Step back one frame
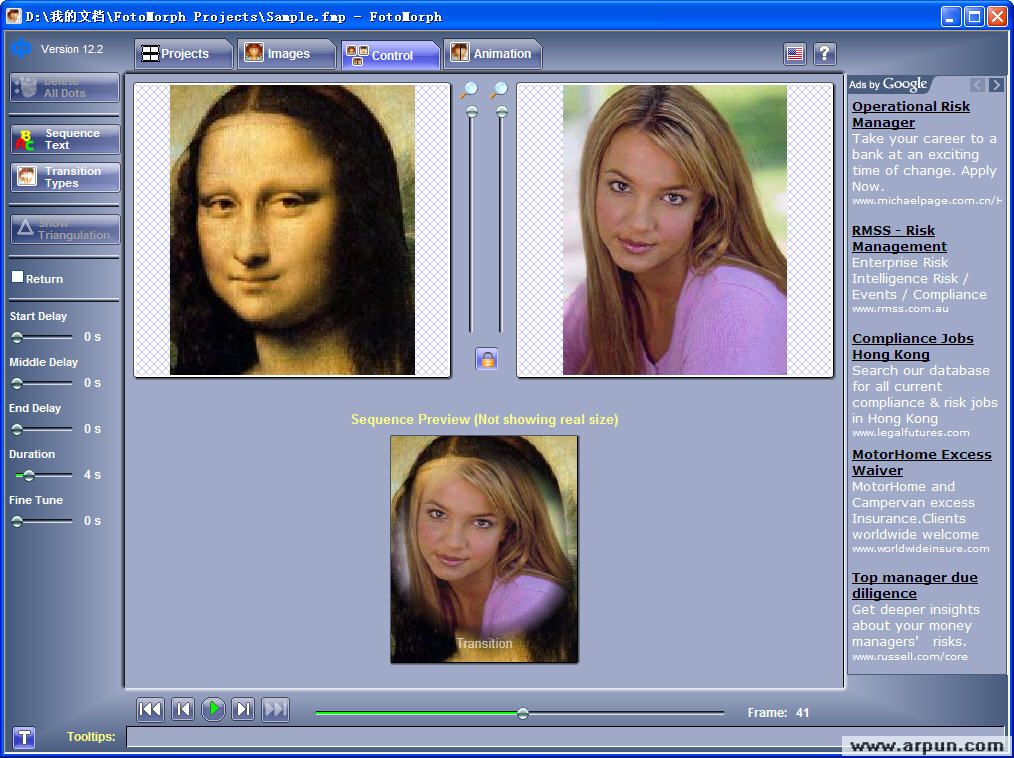The image size is (1014, 758). point(182,710)
